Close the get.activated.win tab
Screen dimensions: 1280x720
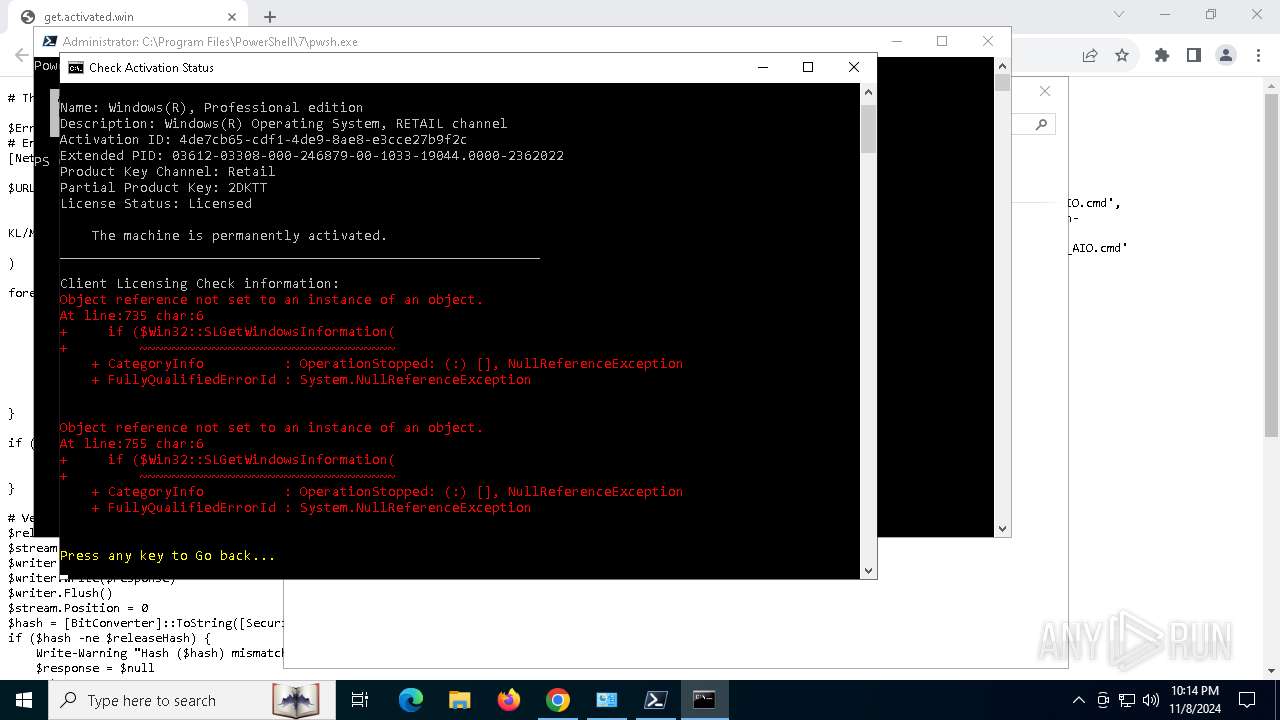click(x=232, y=17)
